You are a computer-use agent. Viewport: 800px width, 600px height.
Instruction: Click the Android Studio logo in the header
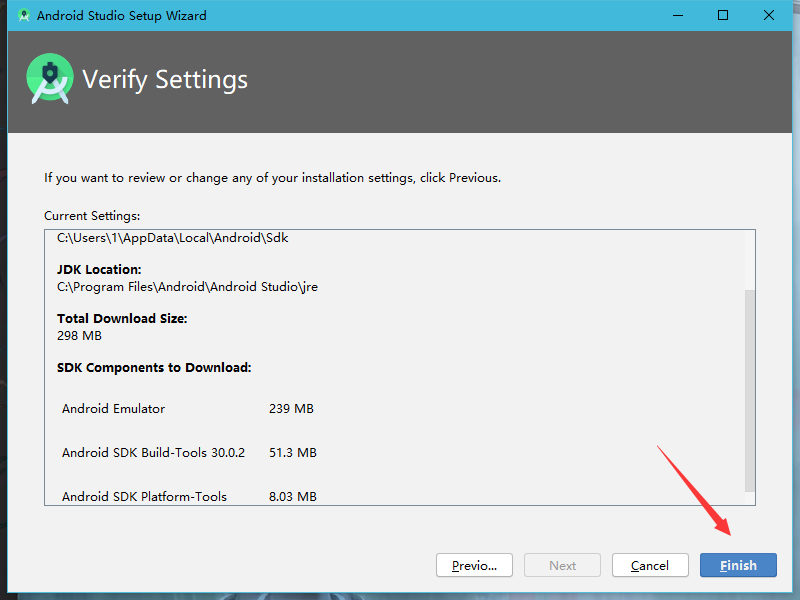49,79
